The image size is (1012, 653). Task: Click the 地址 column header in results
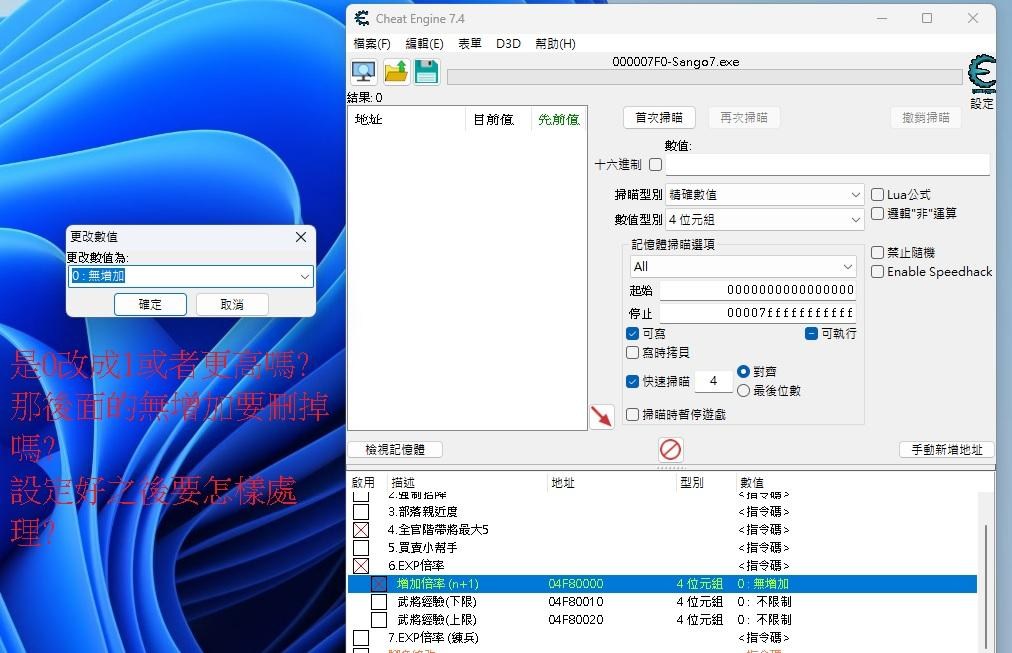coord(407,119)
